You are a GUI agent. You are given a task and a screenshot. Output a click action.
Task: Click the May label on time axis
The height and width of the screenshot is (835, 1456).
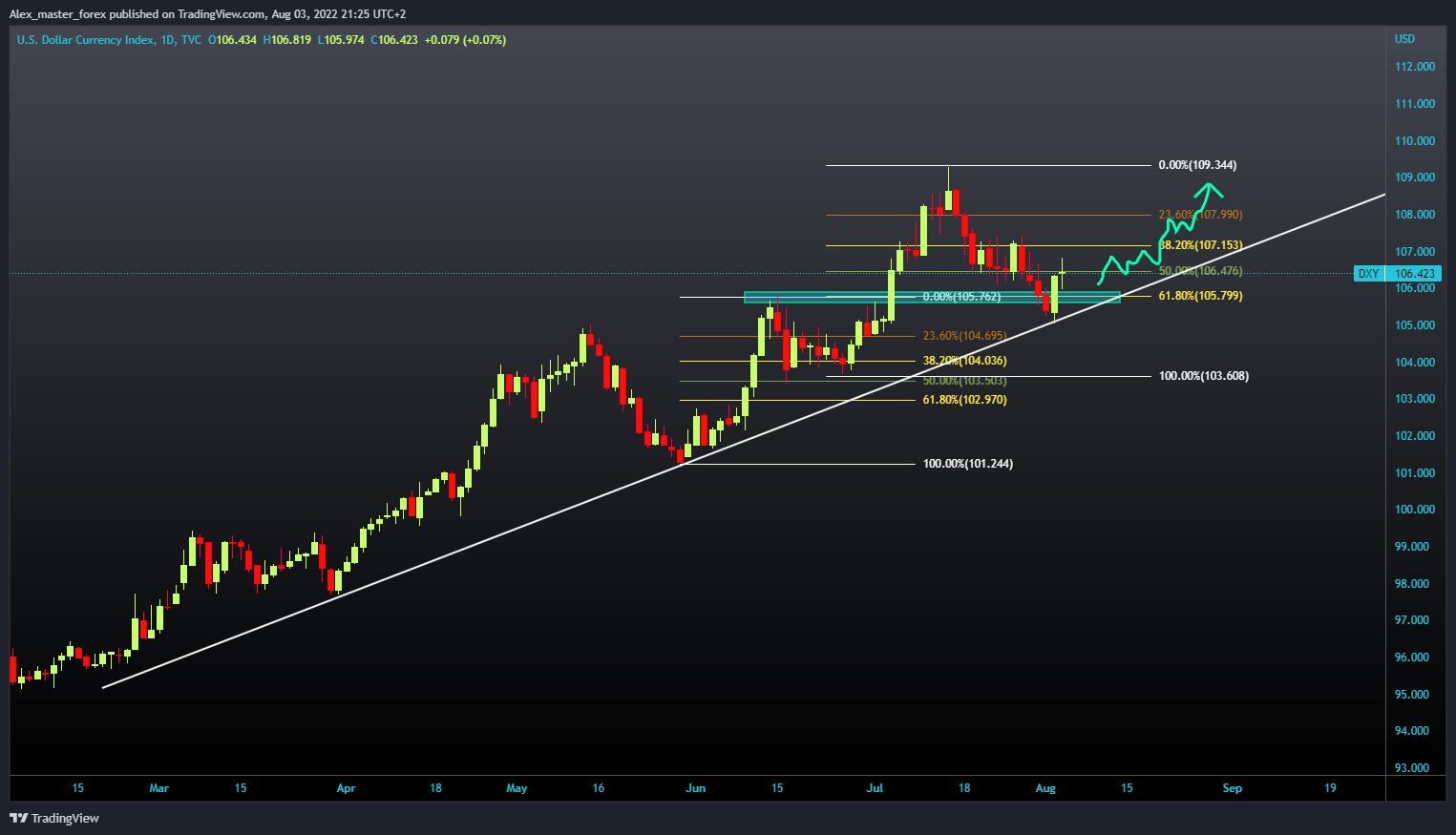517,788
